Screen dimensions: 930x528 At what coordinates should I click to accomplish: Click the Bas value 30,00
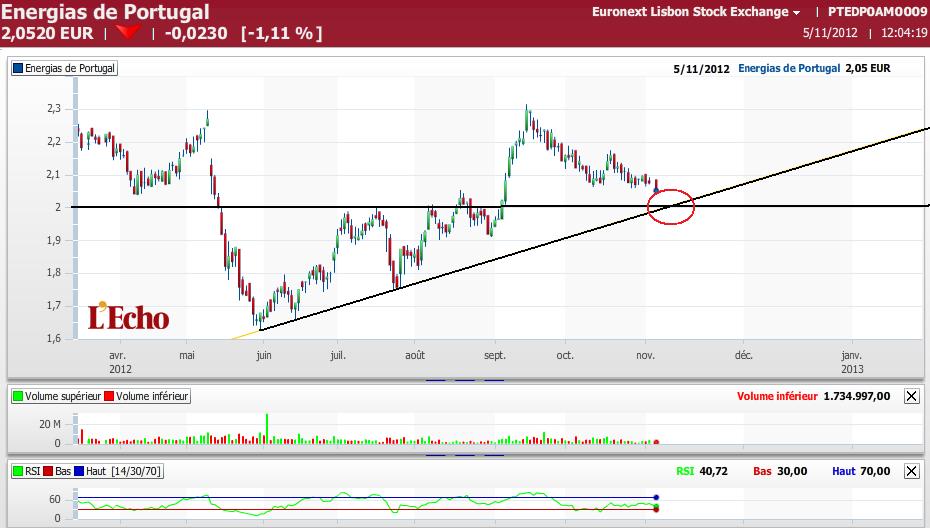792,471
